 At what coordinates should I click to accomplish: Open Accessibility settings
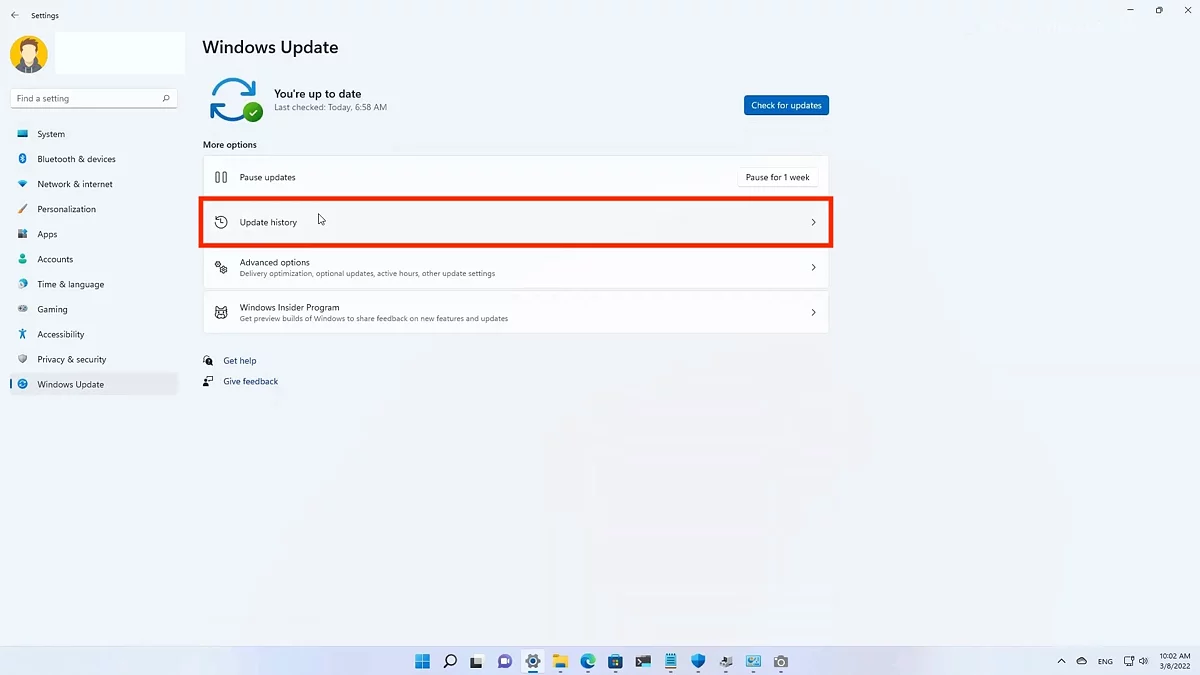coord(94,334)
